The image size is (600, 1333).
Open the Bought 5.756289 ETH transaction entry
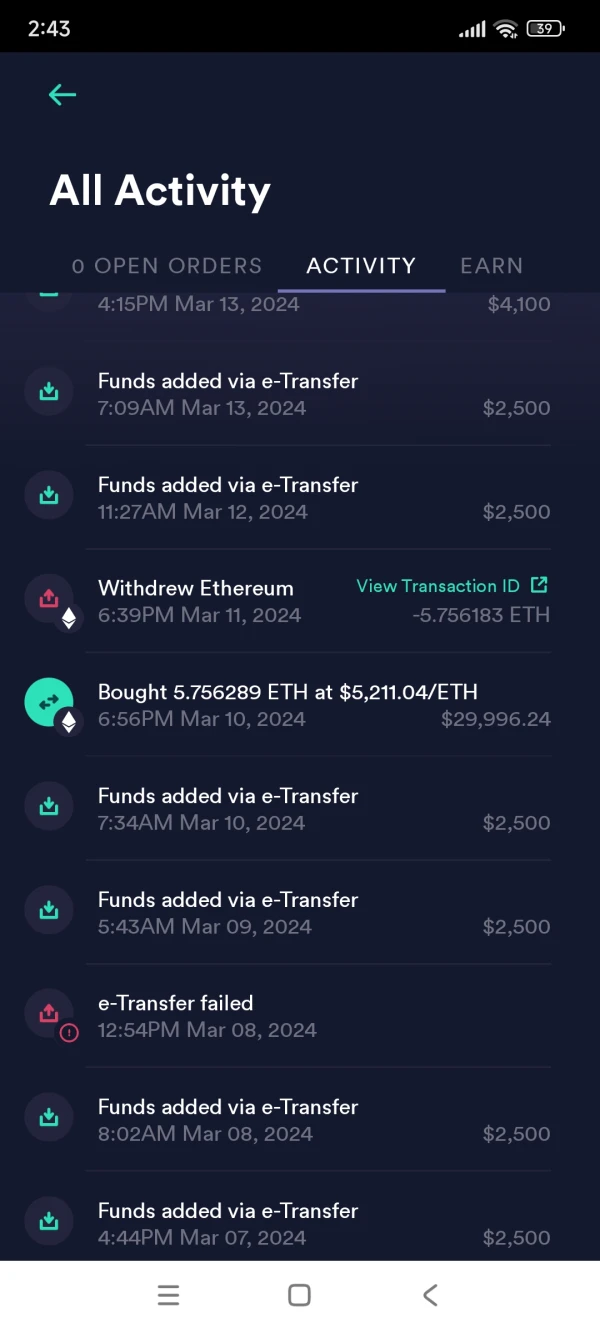(288, 705)
